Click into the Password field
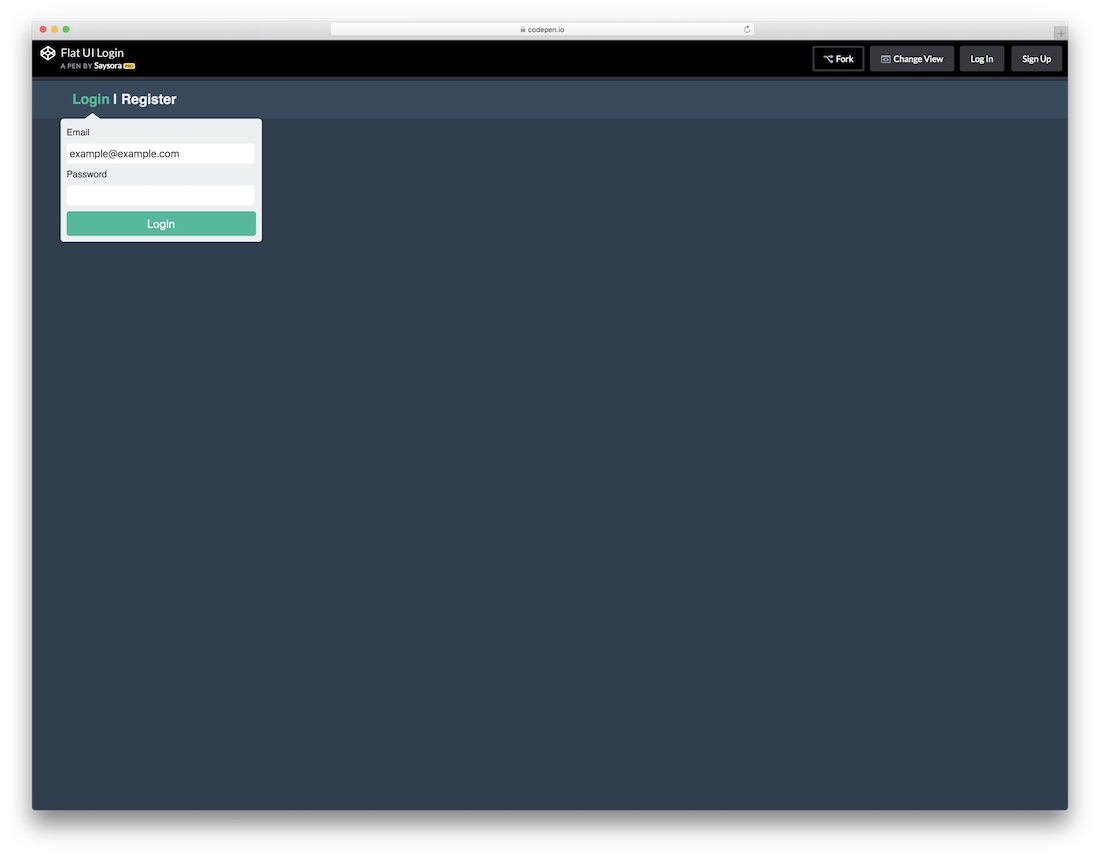 click(x=160, y=196)
